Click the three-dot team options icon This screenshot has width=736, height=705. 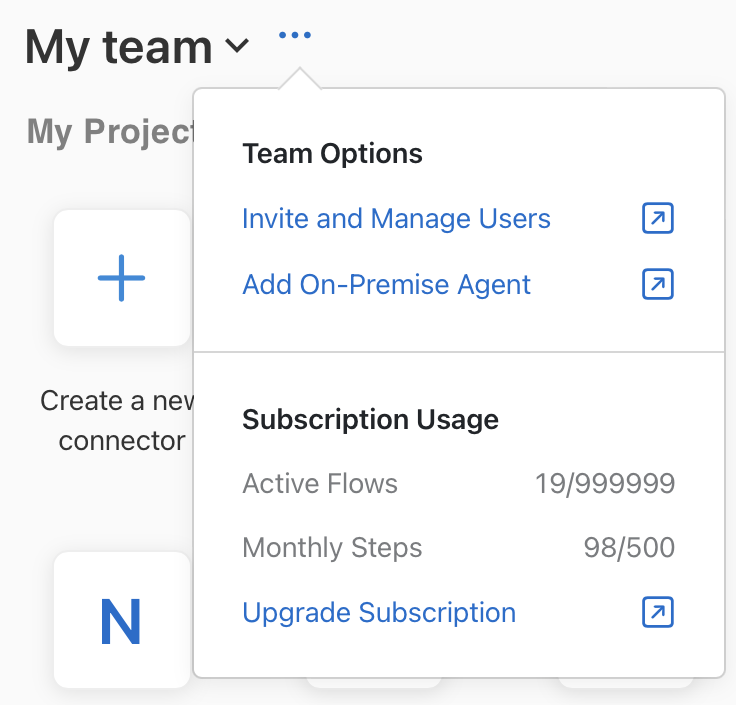pos(295,36)
